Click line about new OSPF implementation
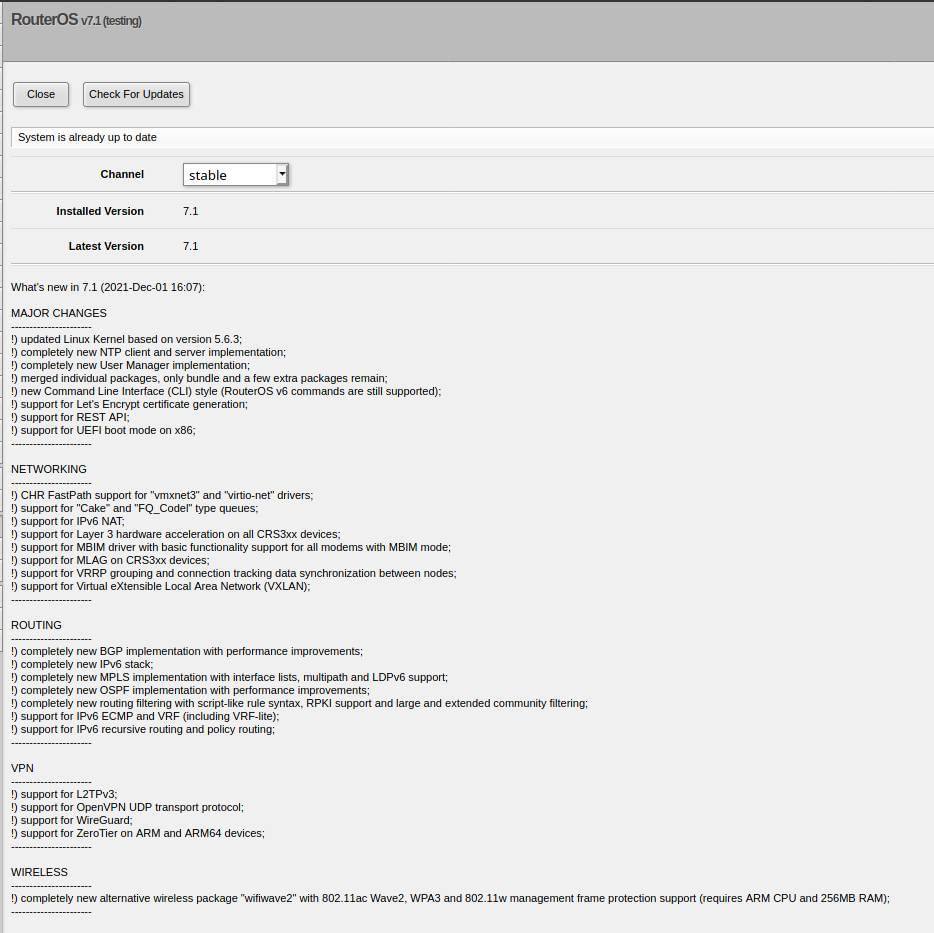 pyautogui.click(x=191, y=691)
